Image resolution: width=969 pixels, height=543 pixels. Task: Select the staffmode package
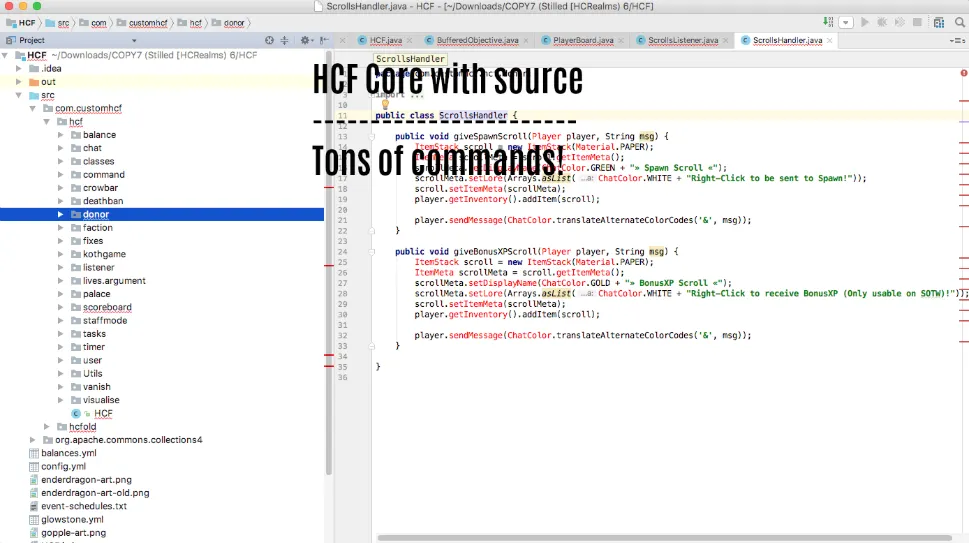pyautogui.click(x=105, y=321)
